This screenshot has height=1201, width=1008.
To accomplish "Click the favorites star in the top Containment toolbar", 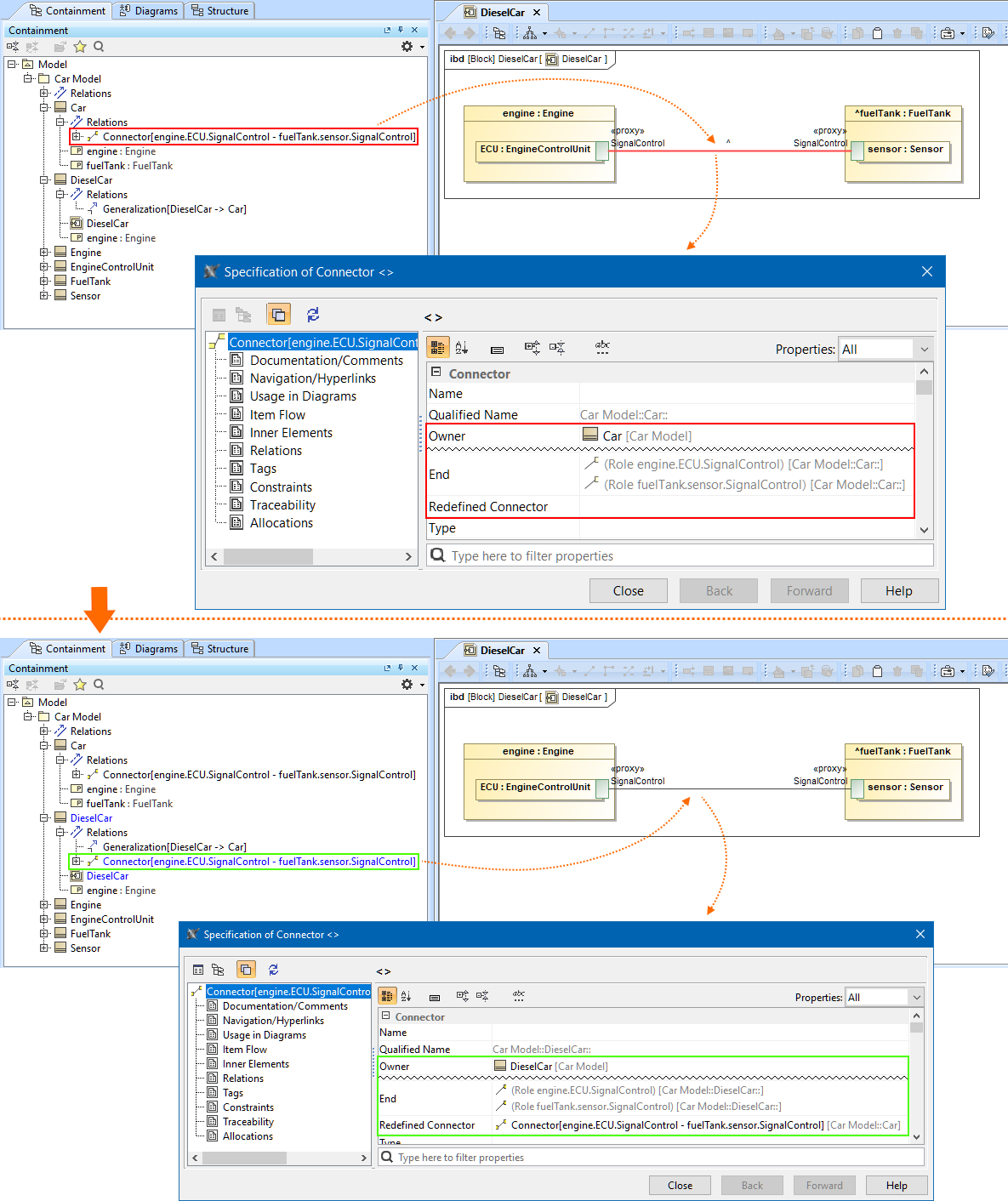I will pyautogui.click(x=80, y=47).
